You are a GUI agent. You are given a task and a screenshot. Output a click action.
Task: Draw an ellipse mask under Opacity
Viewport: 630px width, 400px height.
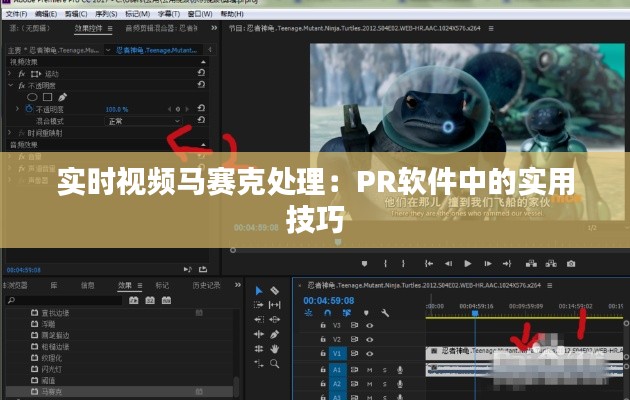[32, 97]
